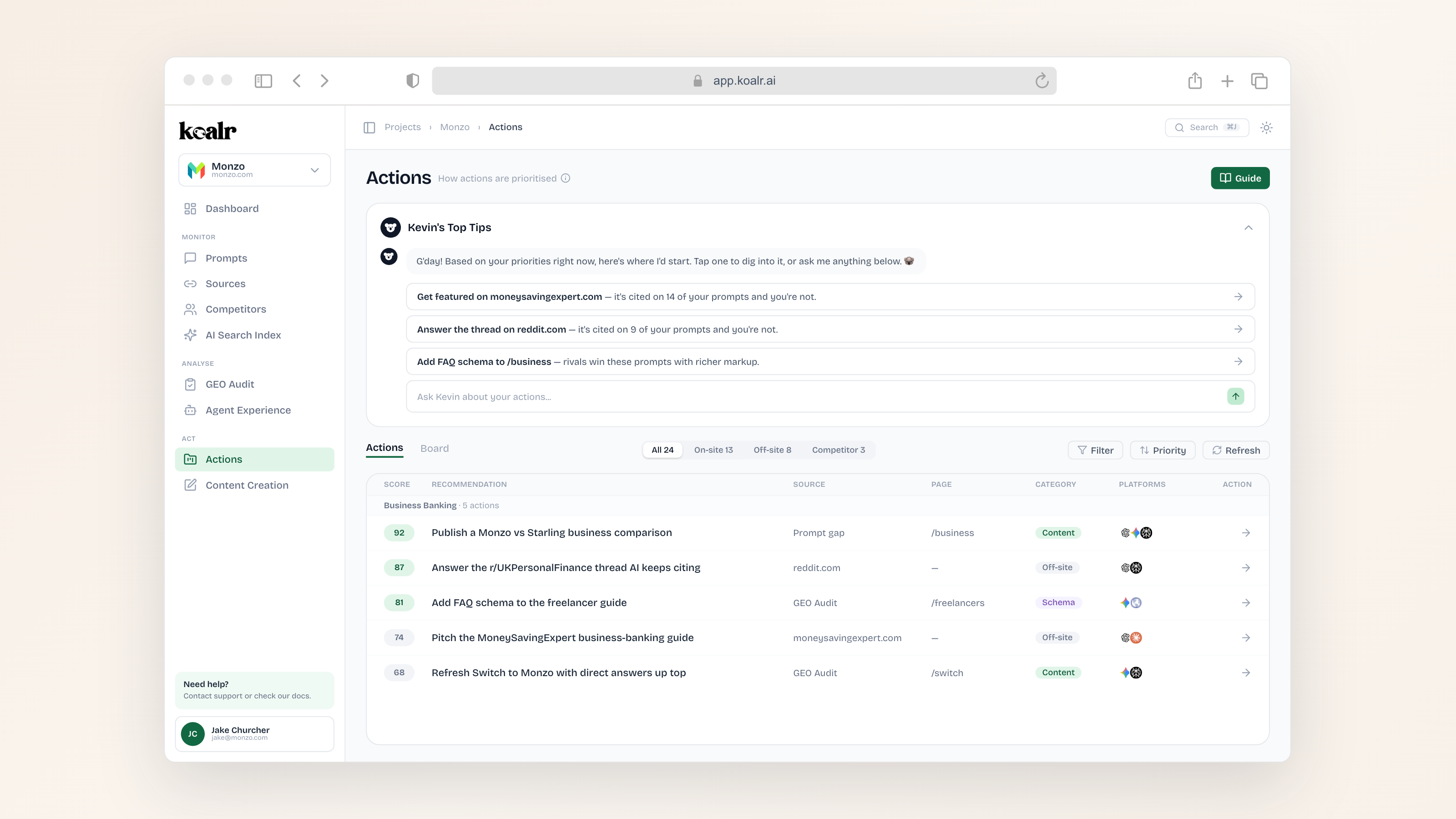1456x819 pixels.
Task: Open the freelancer guide action arrow
Action: click(1246, 603)
